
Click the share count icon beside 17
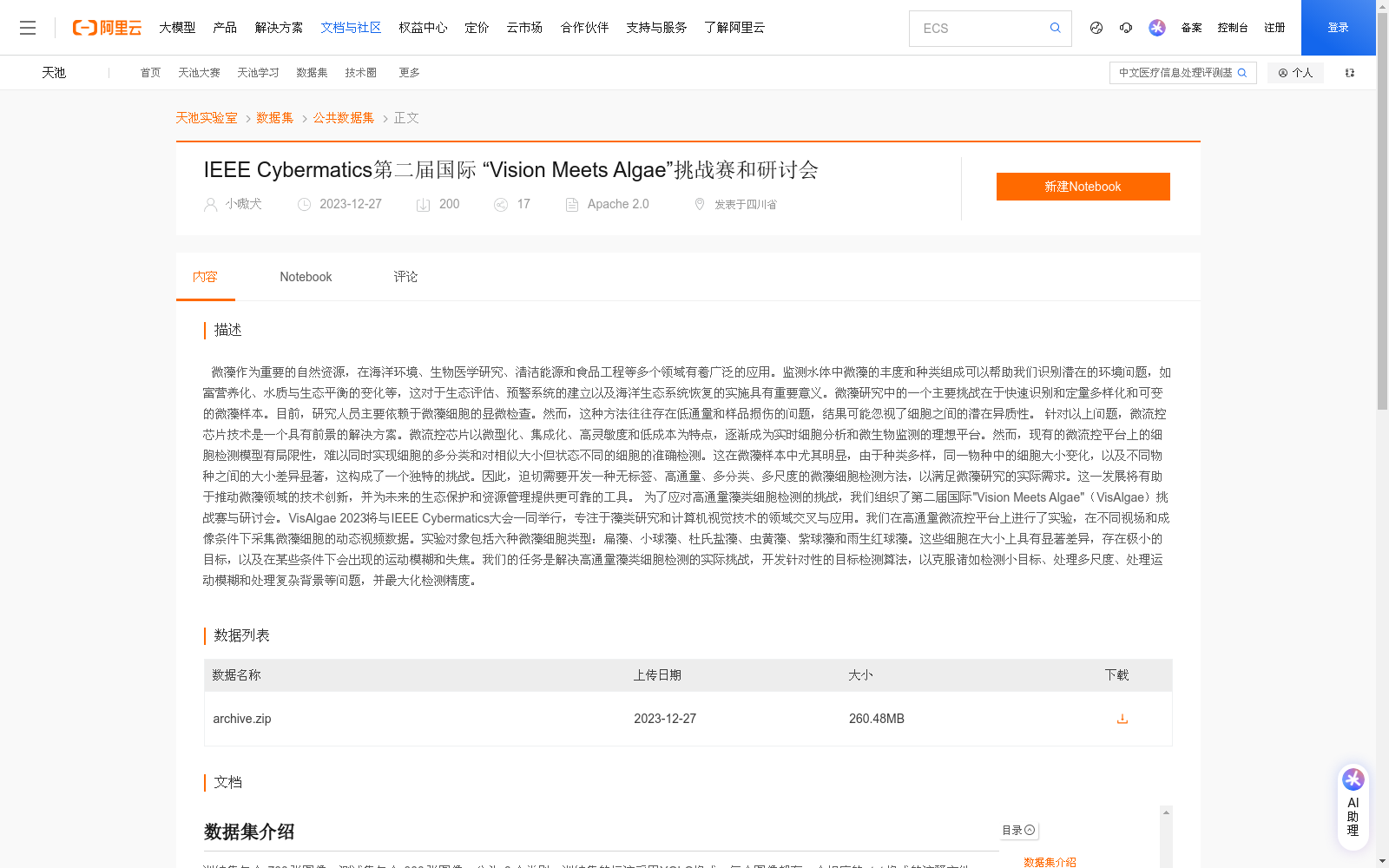[x=501, y=205]
